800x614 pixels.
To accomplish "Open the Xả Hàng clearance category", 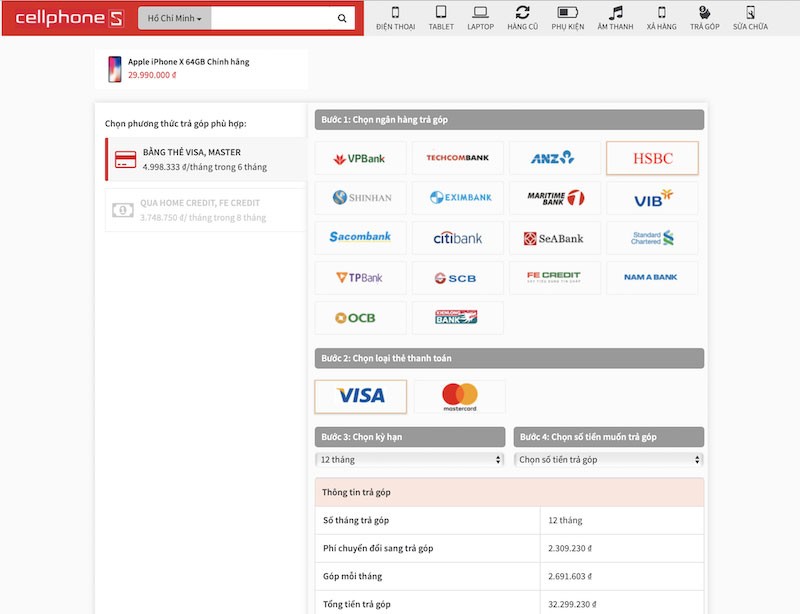I will [x=662, y=18].
